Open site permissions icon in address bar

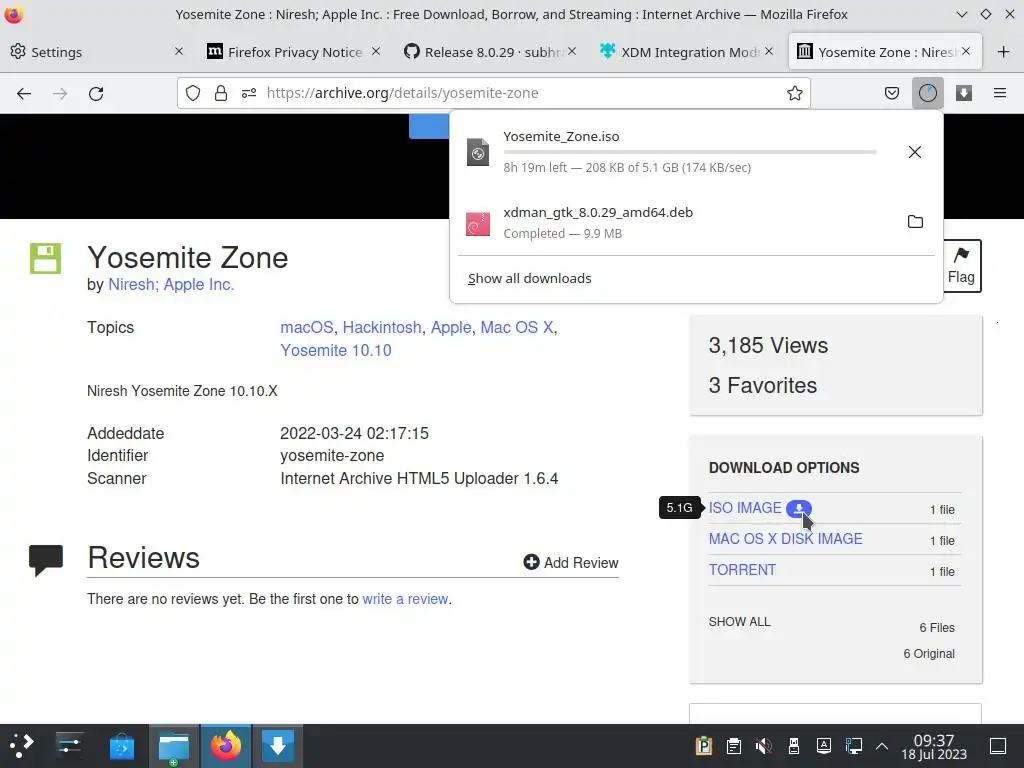click(249, 93)
